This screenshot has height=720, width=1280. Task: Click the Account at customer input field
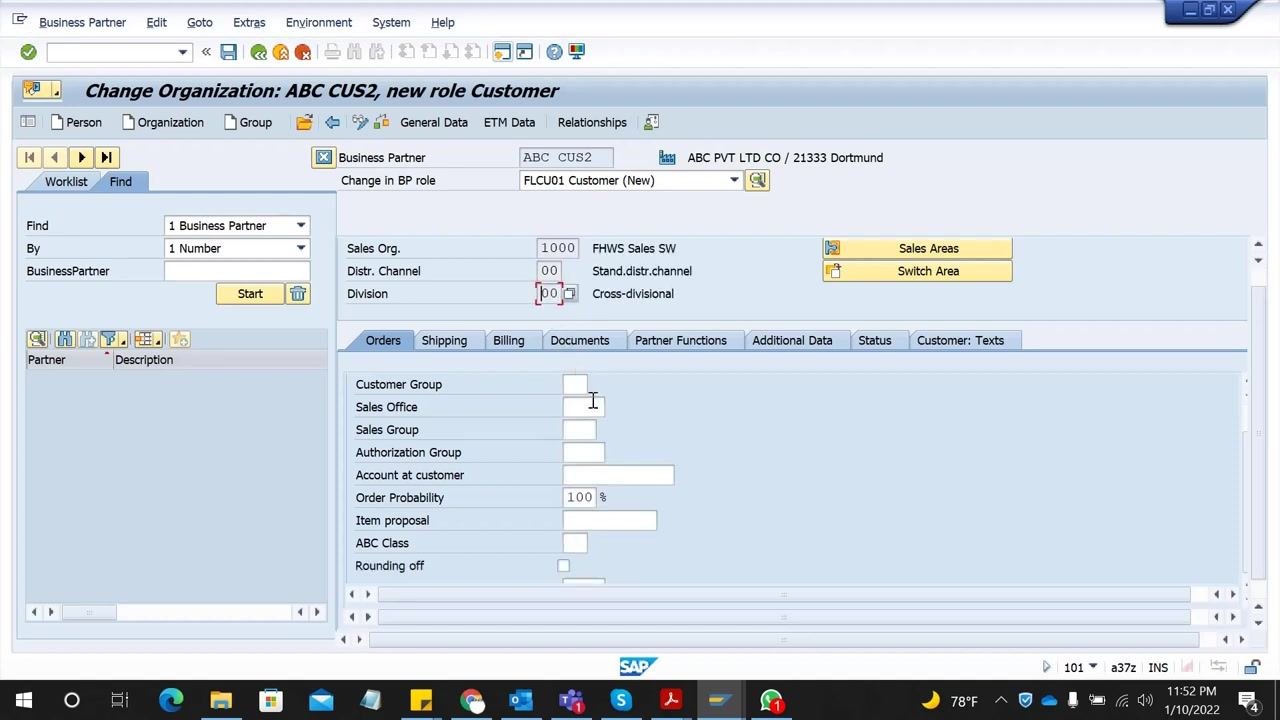618,475
